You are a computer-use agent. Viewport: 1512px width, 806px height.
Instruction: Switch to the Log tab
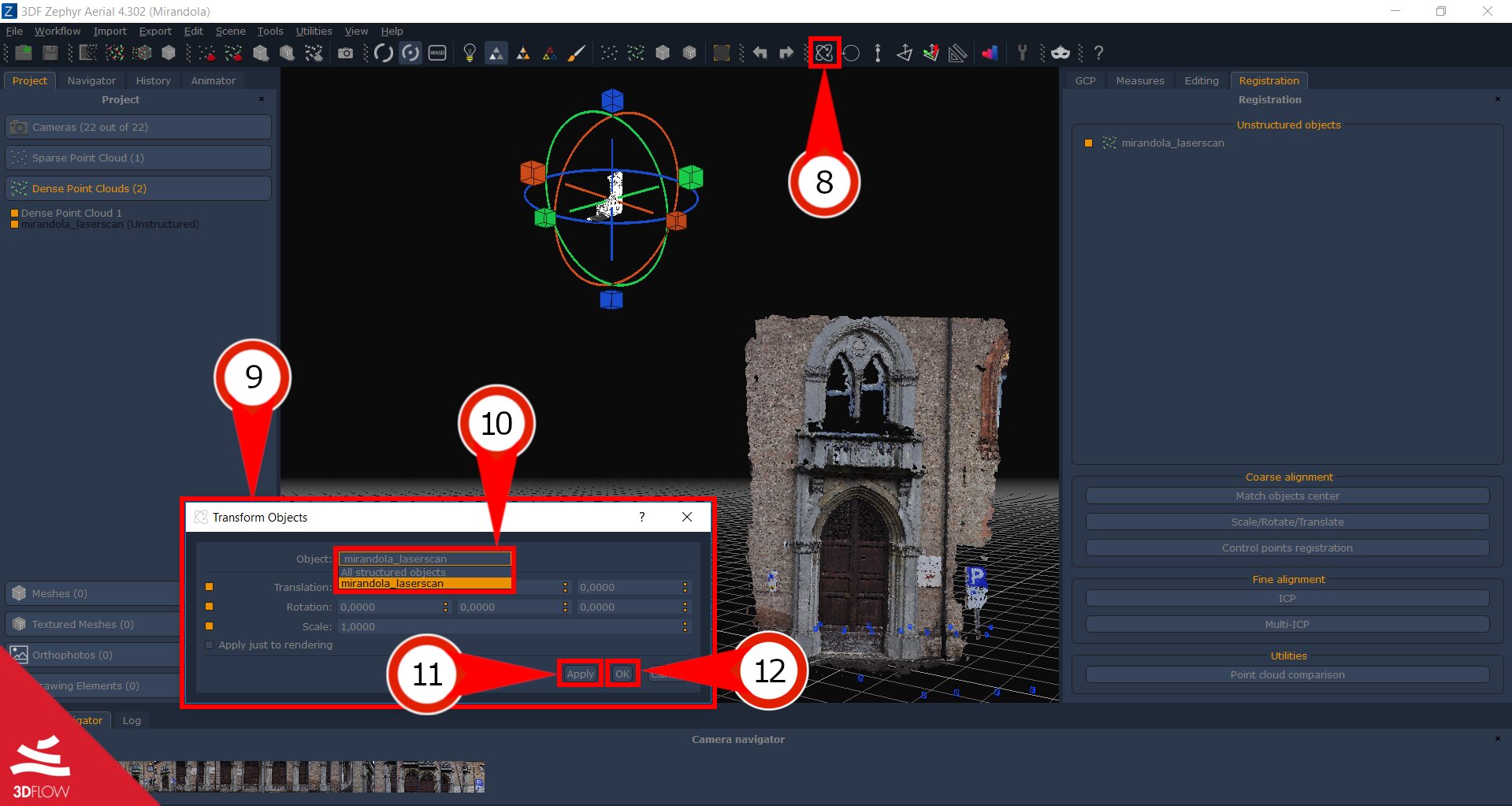132,720
